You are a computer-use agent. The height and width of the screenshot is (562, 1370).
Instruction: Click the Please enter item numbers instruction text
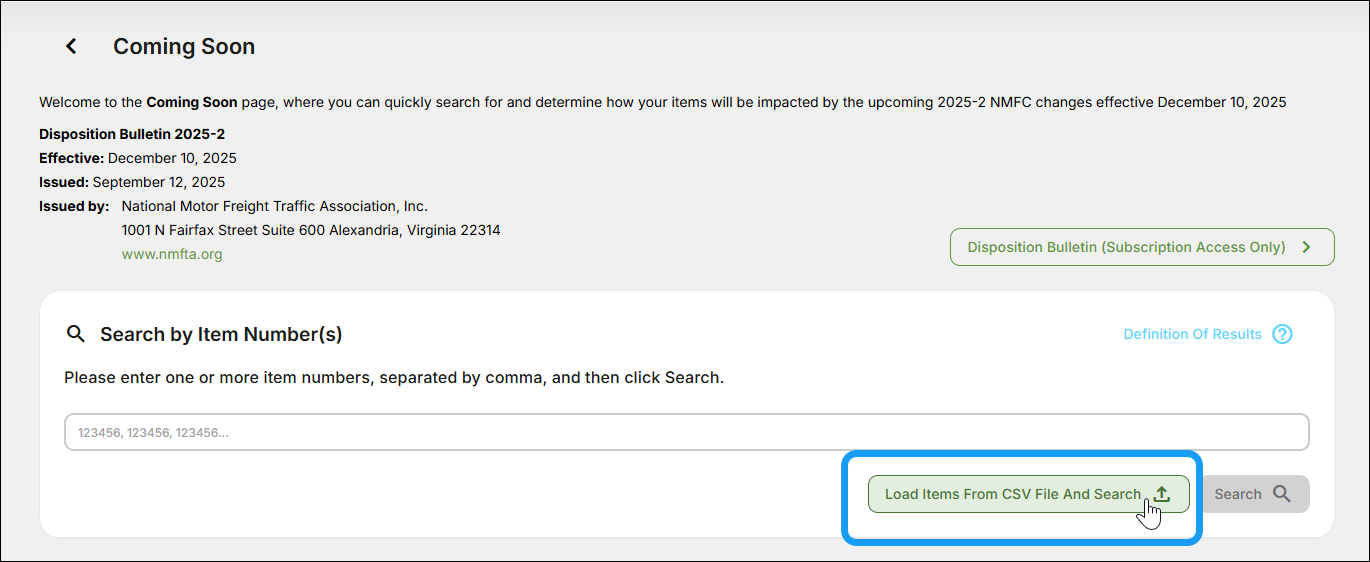(x=393, y=378)
